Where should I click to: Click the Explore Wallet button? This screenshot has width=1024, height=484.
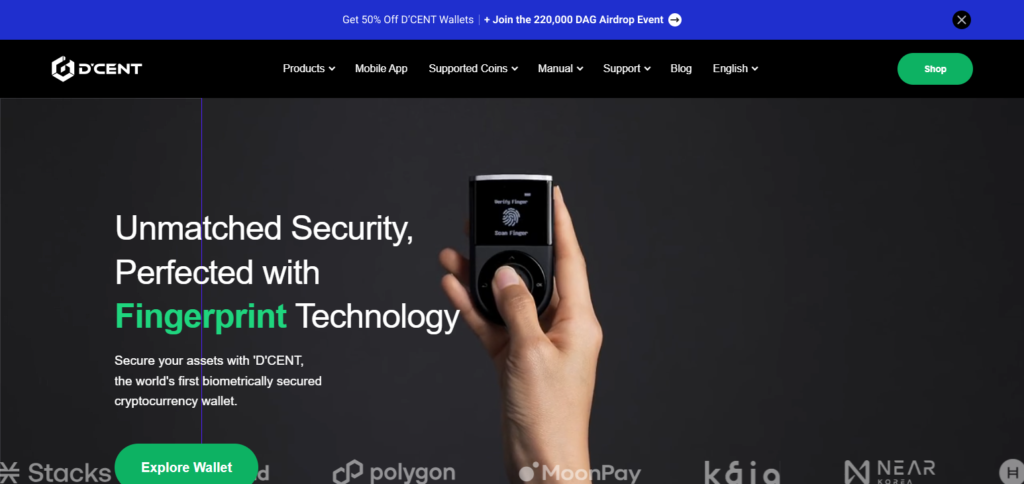187,465
